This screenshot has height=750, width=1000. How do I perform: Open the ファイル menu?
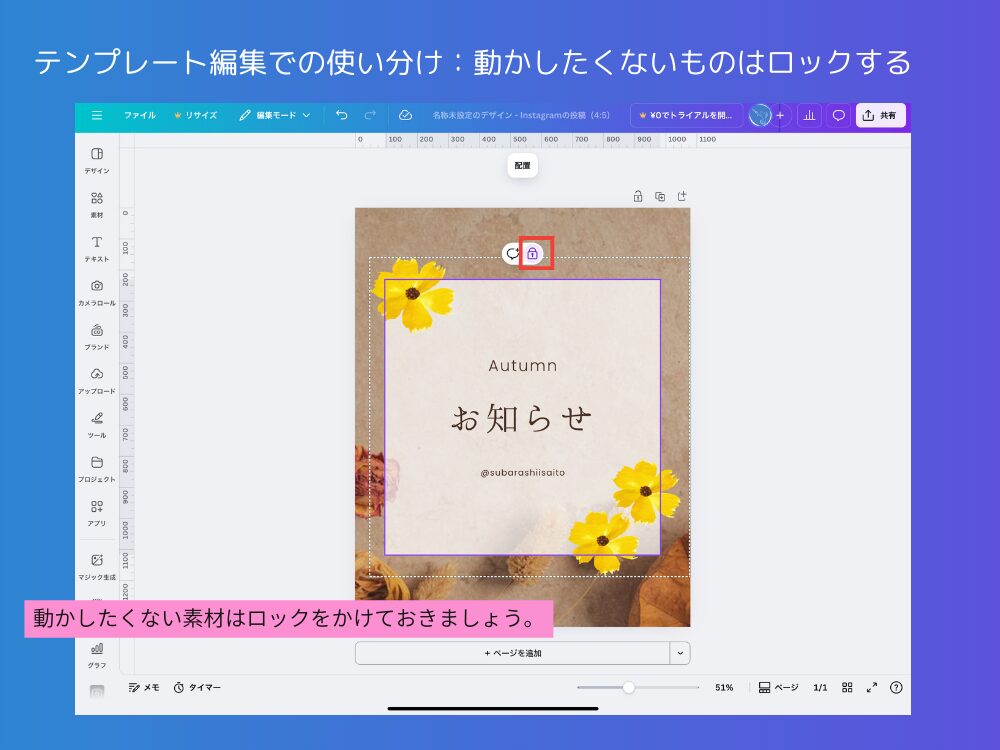tap(140, 115)
